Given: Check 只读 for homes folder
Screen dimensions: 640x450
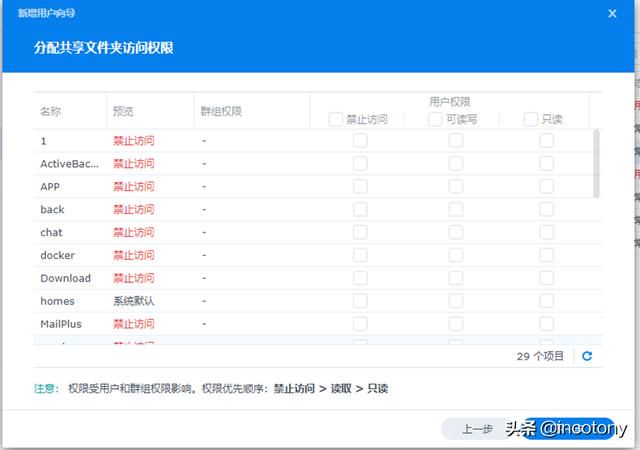Looking at the screenshot, I should [x=547, y=301].
